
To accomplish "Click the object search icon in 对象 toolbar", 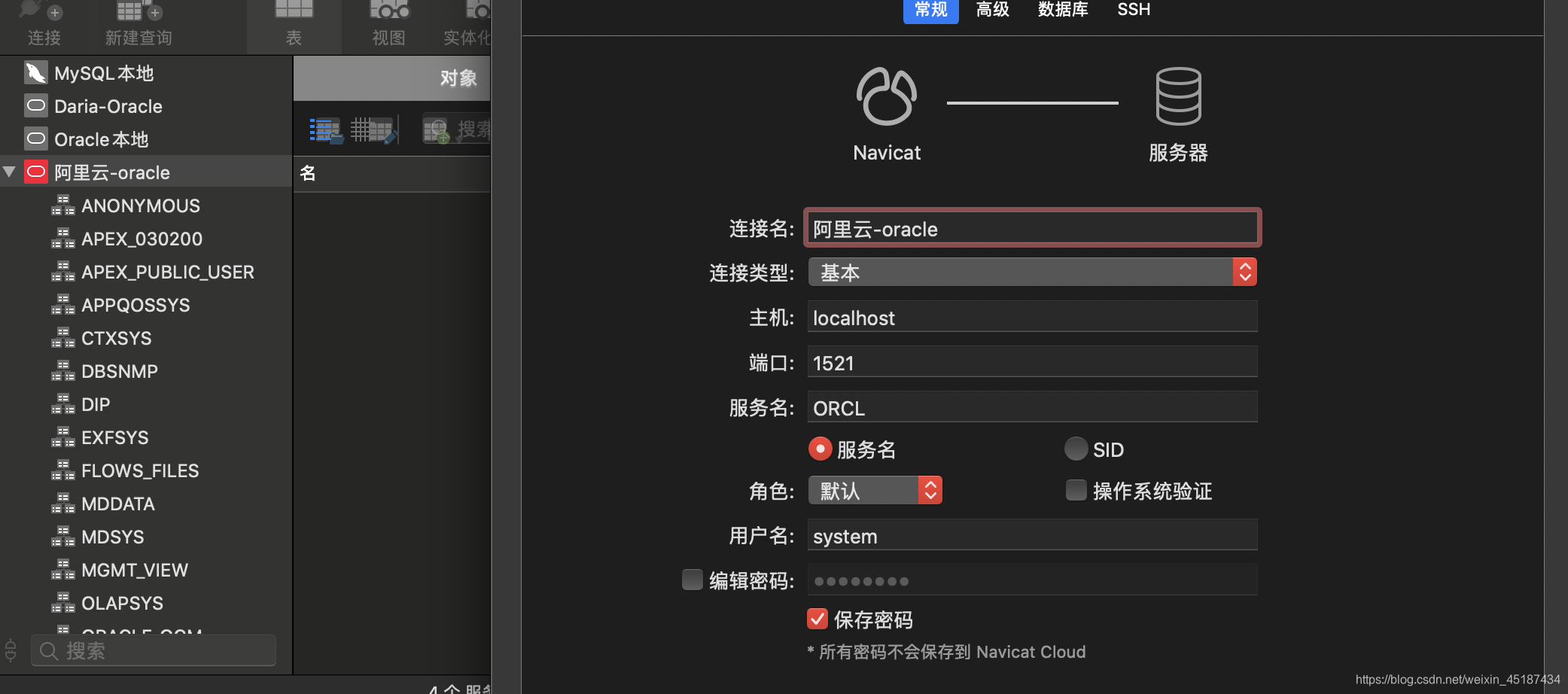I will point(437,130).
